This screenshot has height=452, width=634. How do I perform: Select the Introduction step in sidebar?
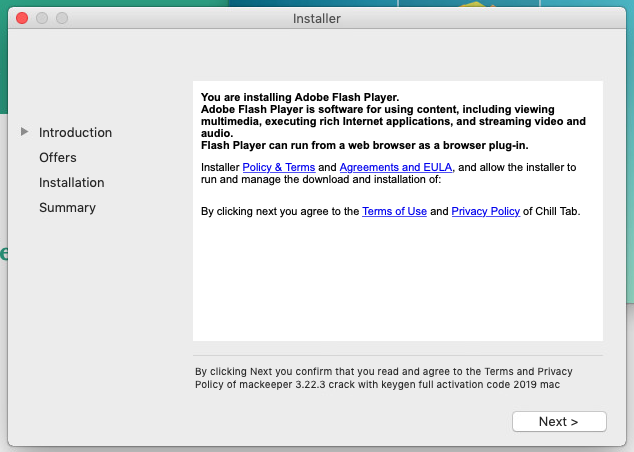click(x=75, y=133)
